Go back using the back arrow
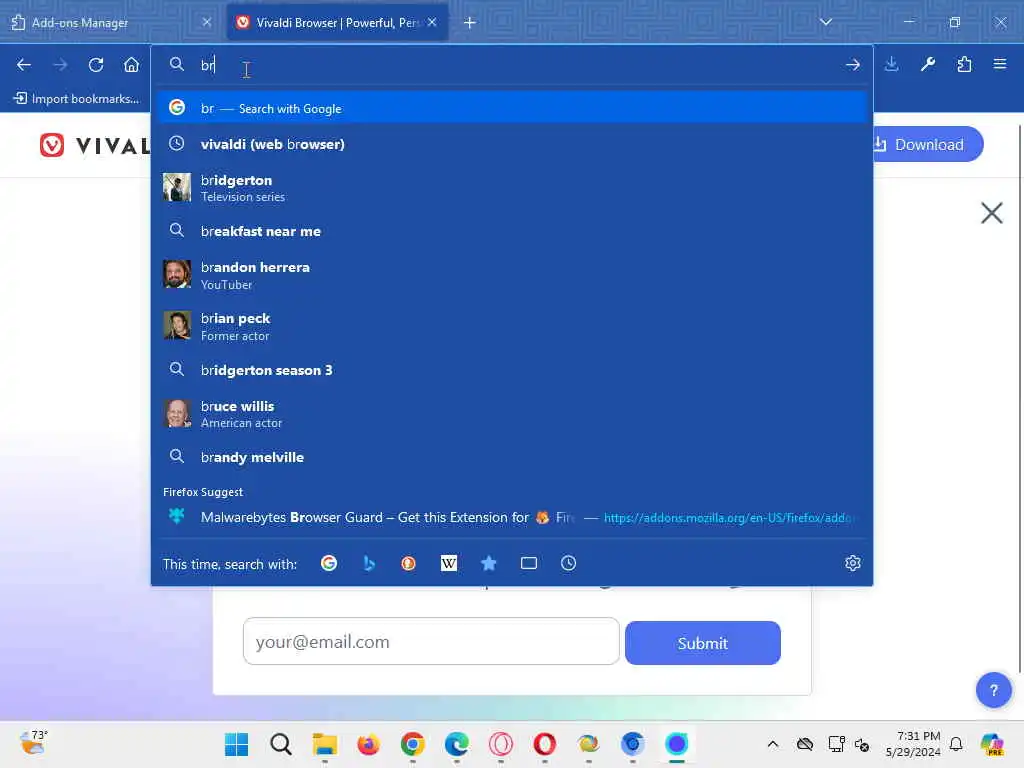 point(24,65)
